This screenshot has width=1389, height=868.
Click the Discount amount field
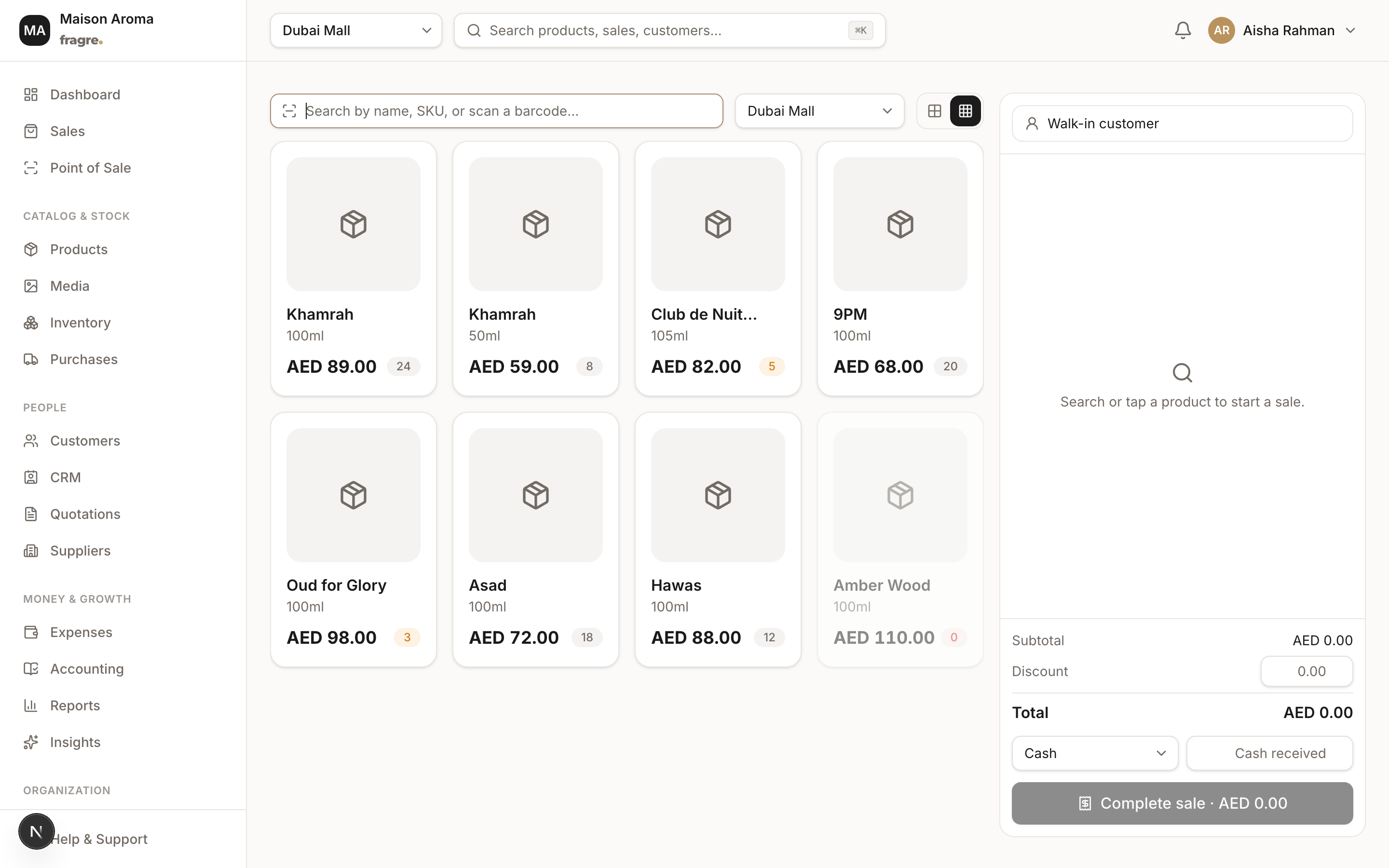[x=1307, y=671]
